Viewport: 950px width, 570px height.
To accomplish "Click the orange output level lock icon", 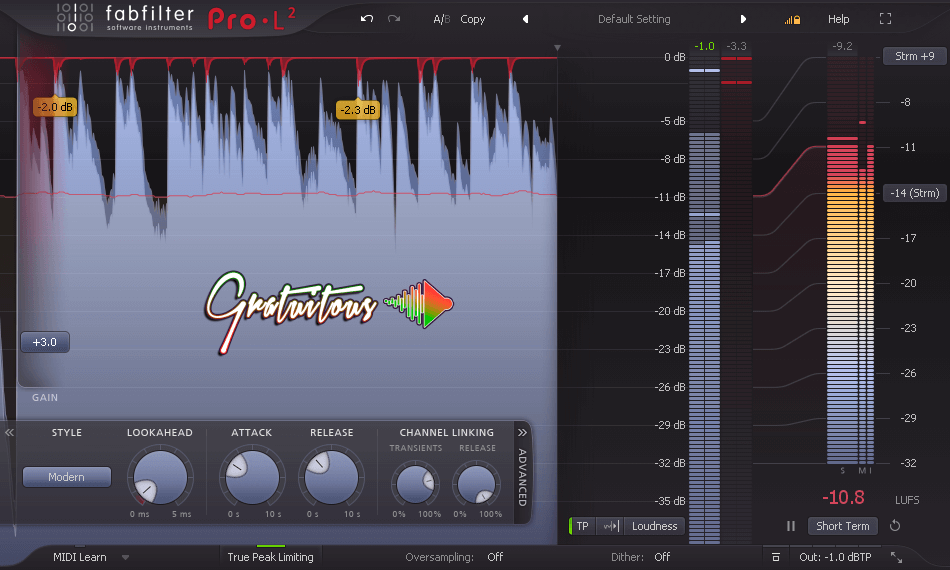I will tap(792, 20).
